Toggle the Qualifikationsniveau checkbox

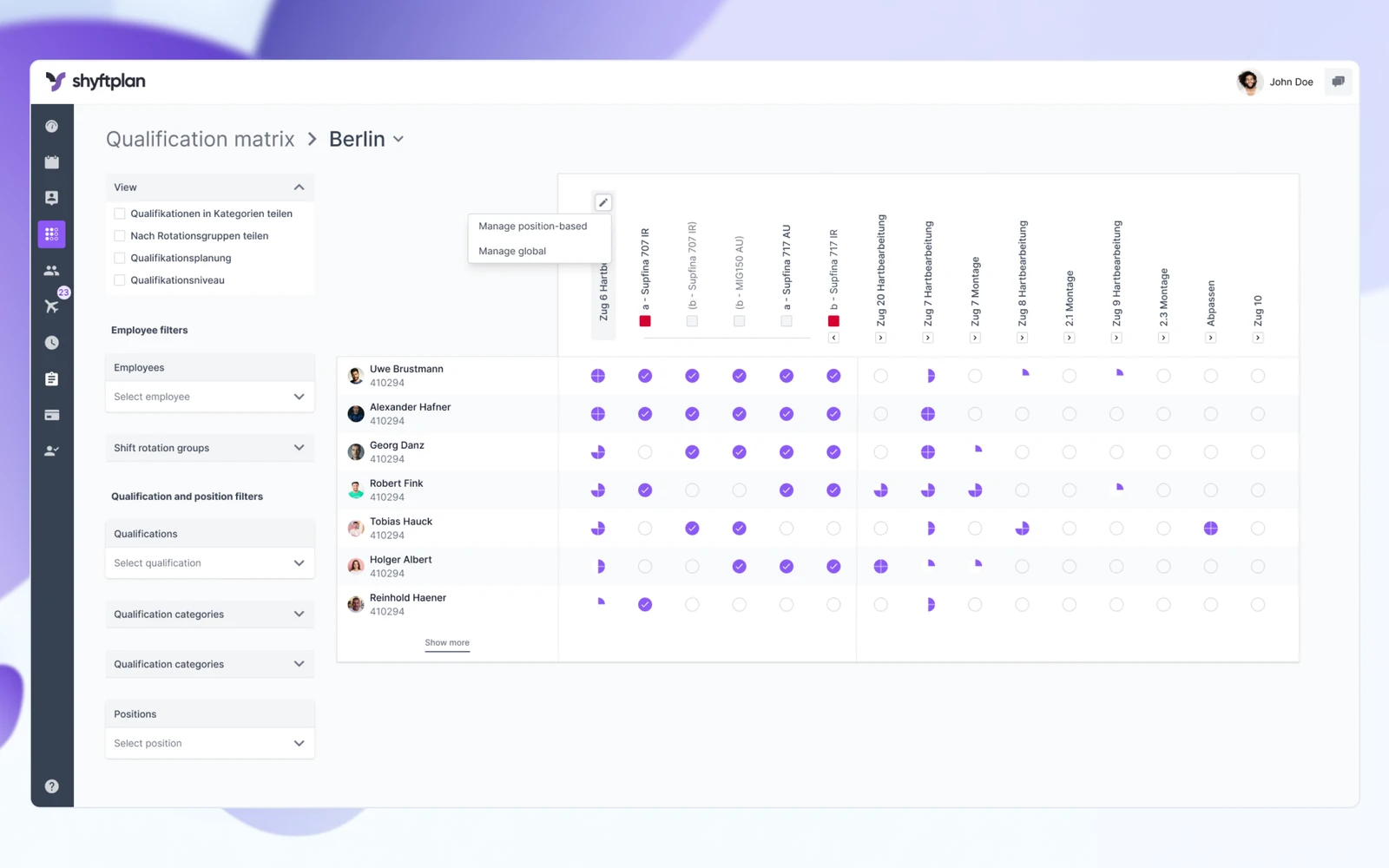click(120, 280)
